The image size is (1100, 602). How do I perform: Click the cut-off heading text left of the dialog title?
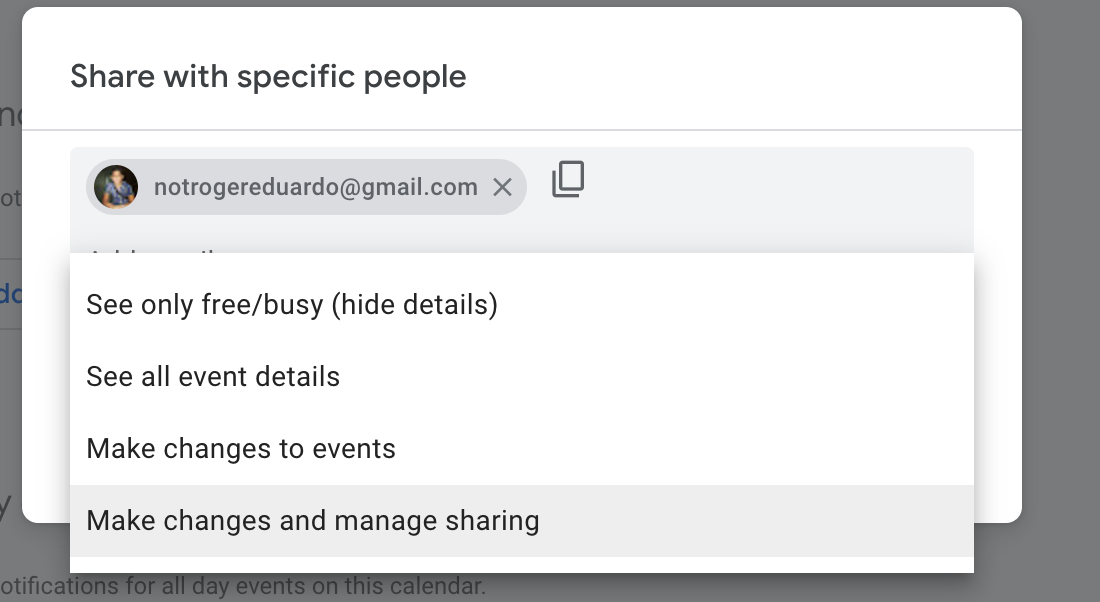click(10, 115)
